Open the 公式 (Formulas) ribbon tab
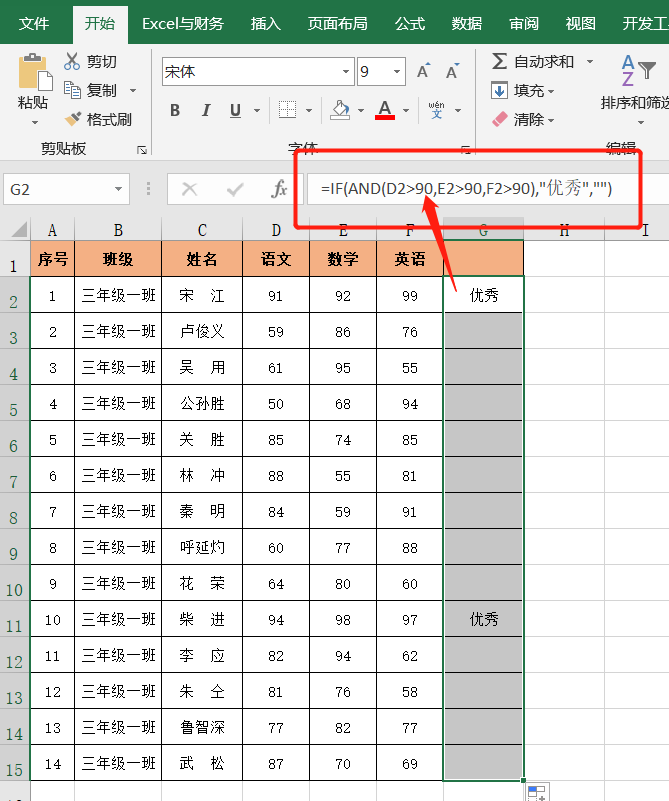This screenshot has height=801, width=669. (409, 23)
